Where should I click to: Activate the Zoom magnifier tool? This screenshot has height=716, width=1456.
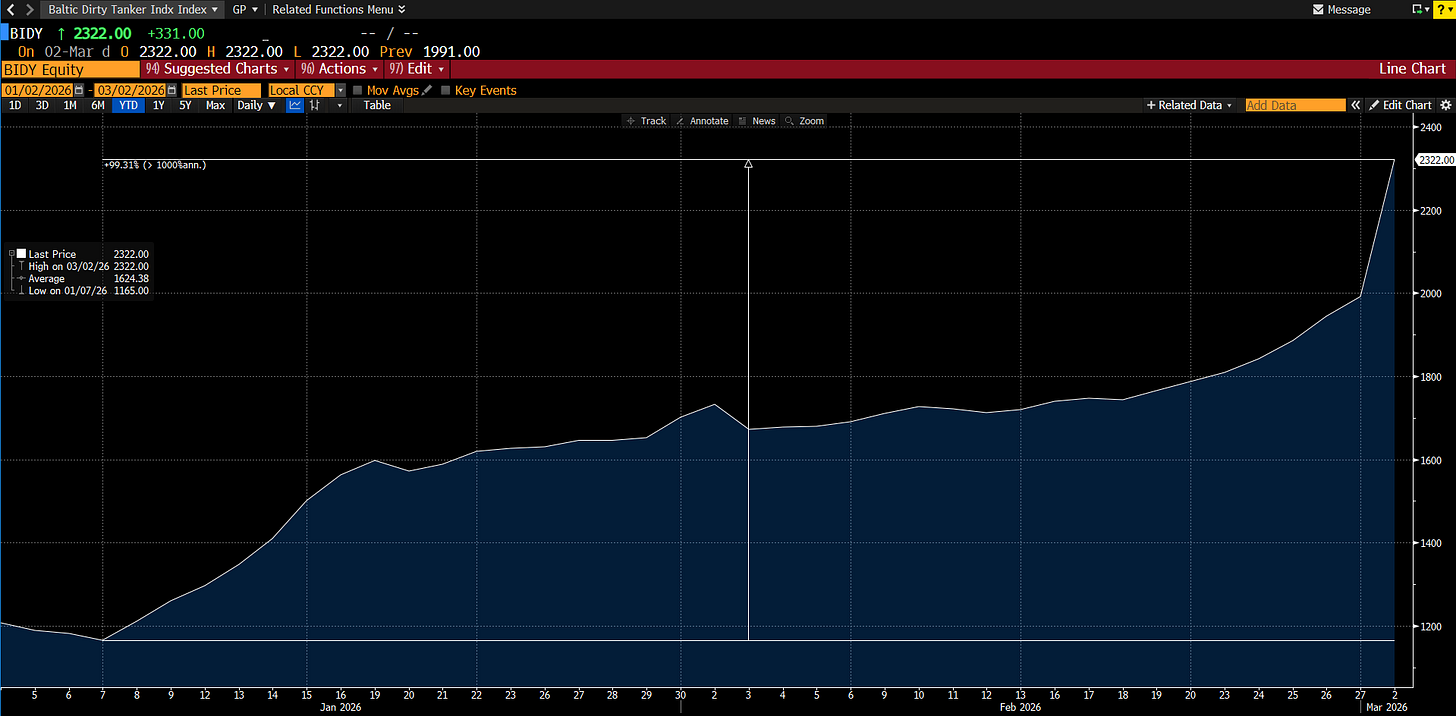(805, 121)
